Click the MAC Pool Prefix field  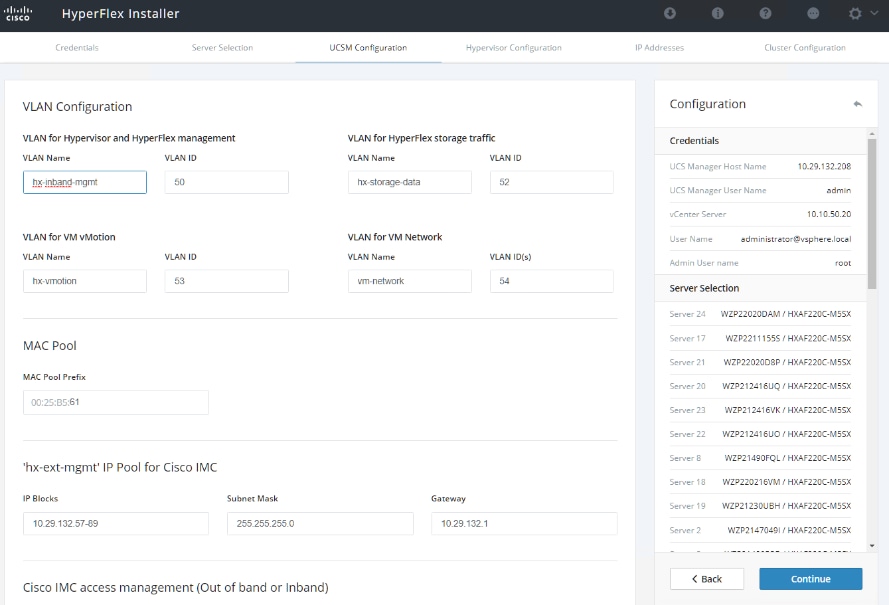coord(116,402)
